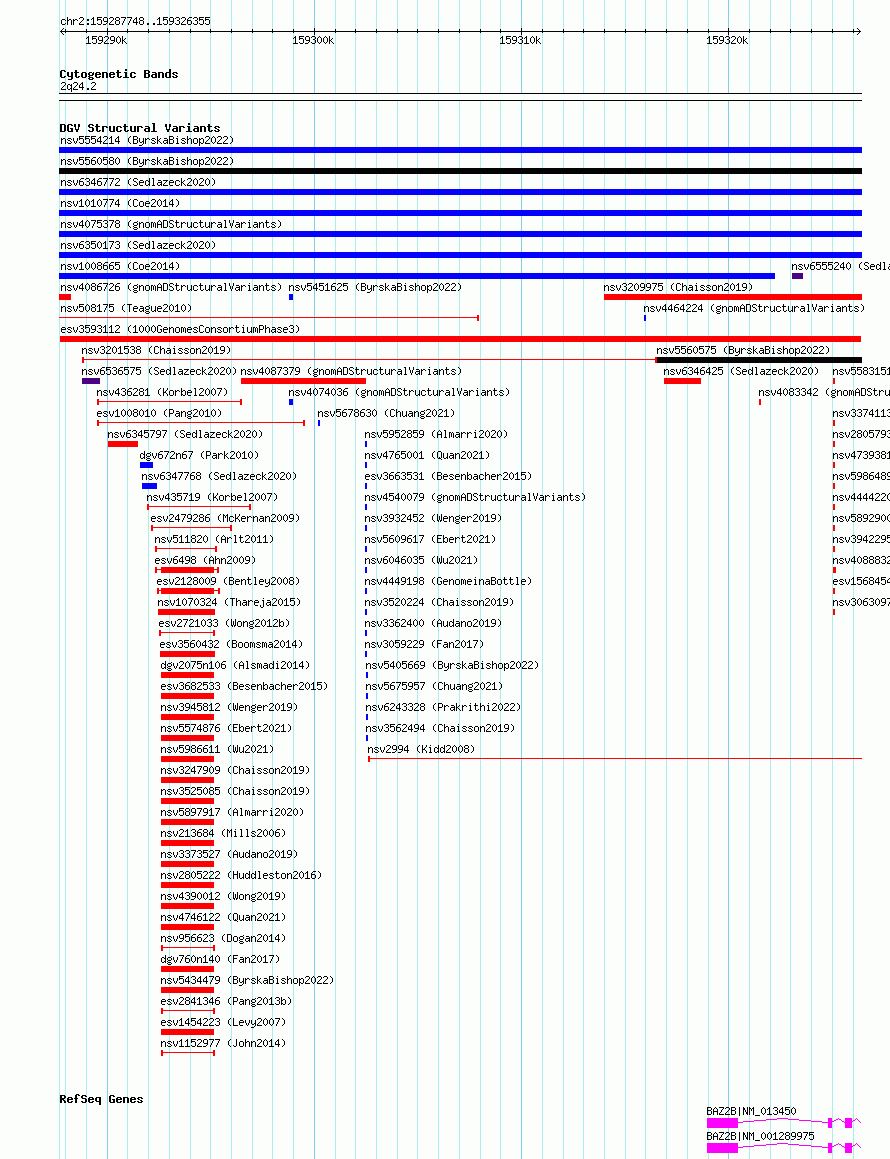Click the red nsv6346425 variant bar

pos(682,381)
